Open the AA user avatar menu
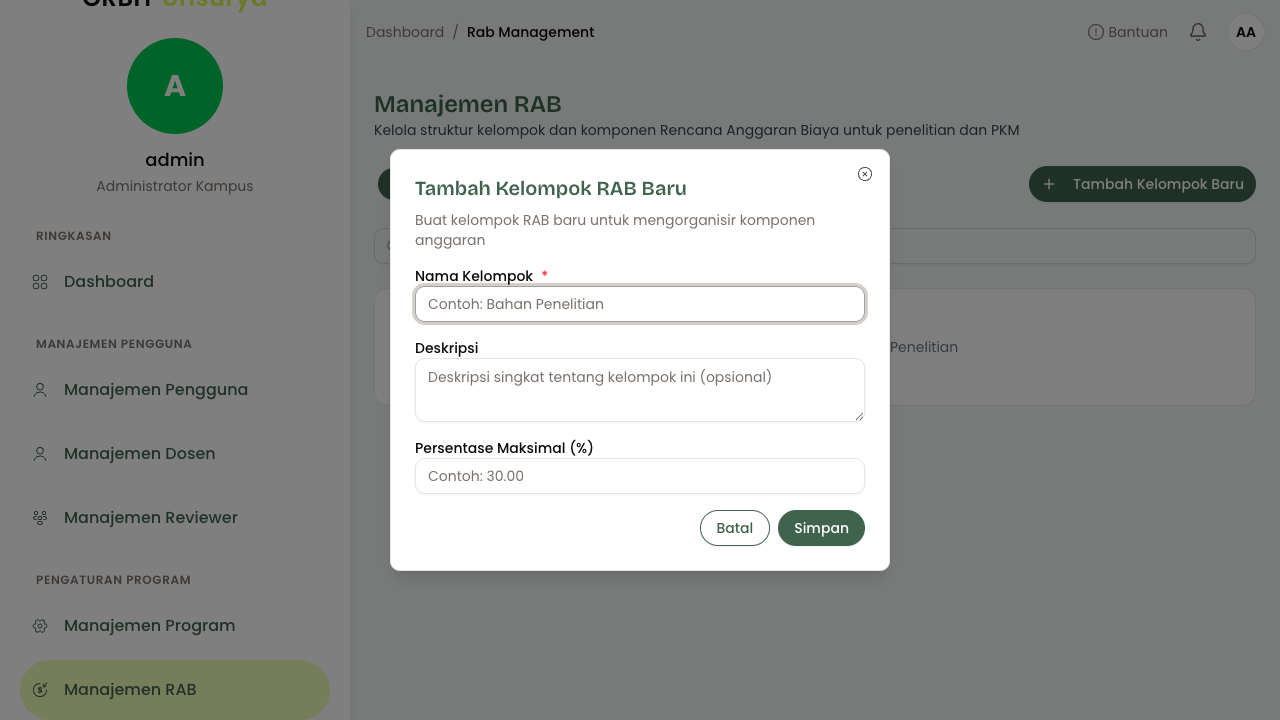 pyautogui.click(x=1246, y=32)
